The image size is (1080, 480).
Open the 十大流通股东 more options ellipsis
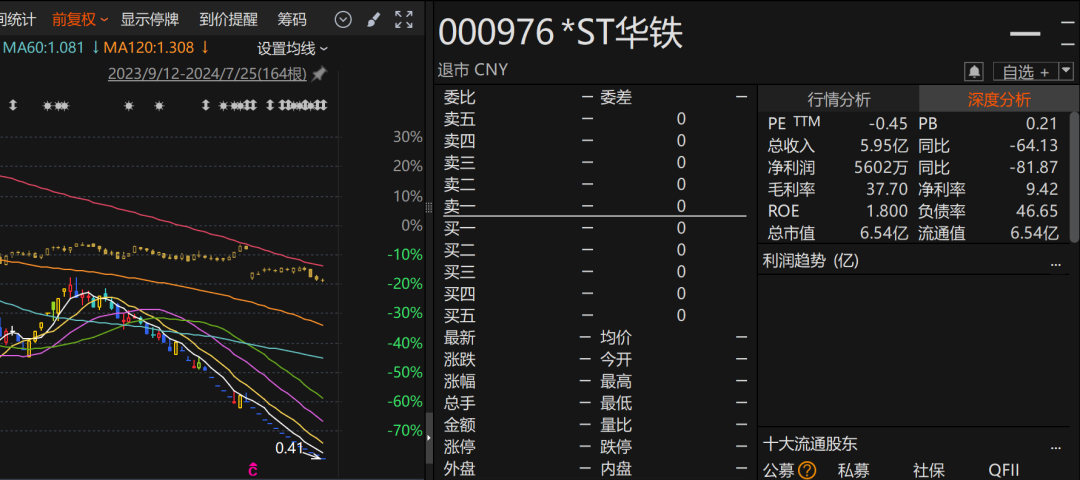coord(1056,446)
